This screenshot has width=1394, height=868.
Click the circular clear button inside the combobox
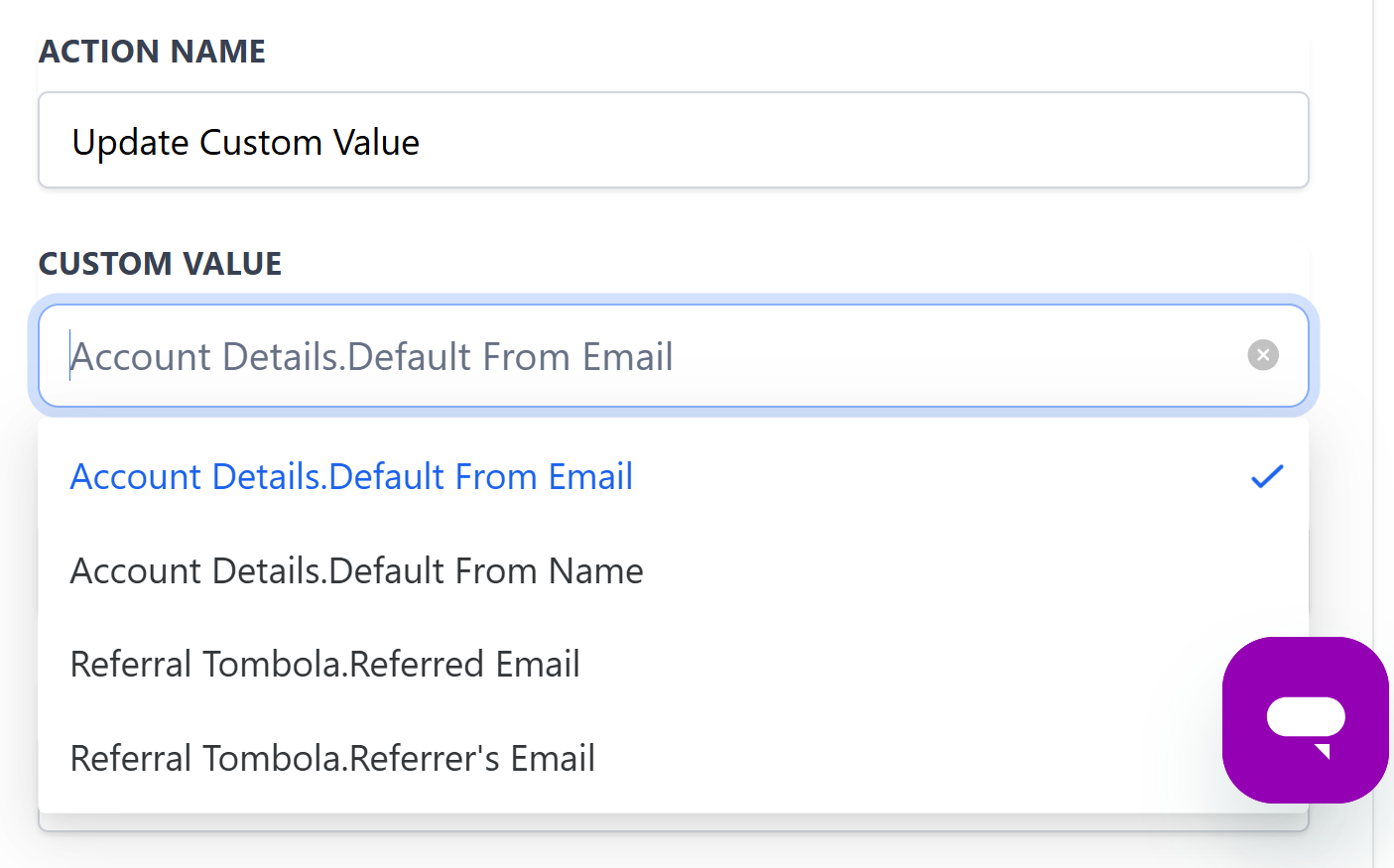[1262, 355]
